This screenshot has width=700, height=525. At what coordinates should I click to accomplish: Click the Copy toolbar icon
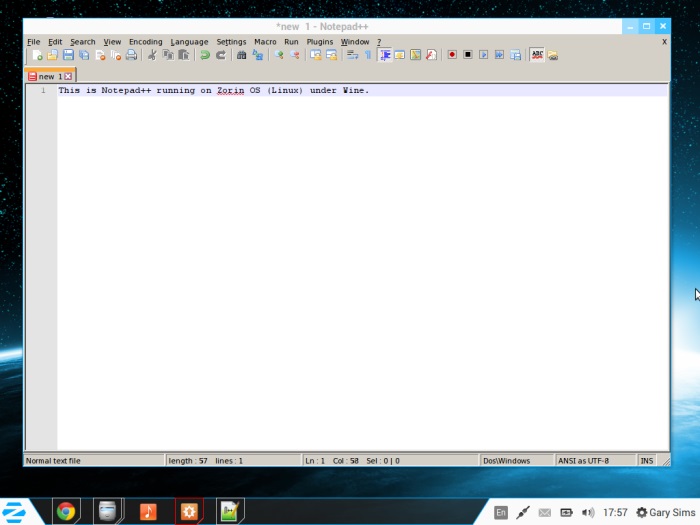pos(168,55)
